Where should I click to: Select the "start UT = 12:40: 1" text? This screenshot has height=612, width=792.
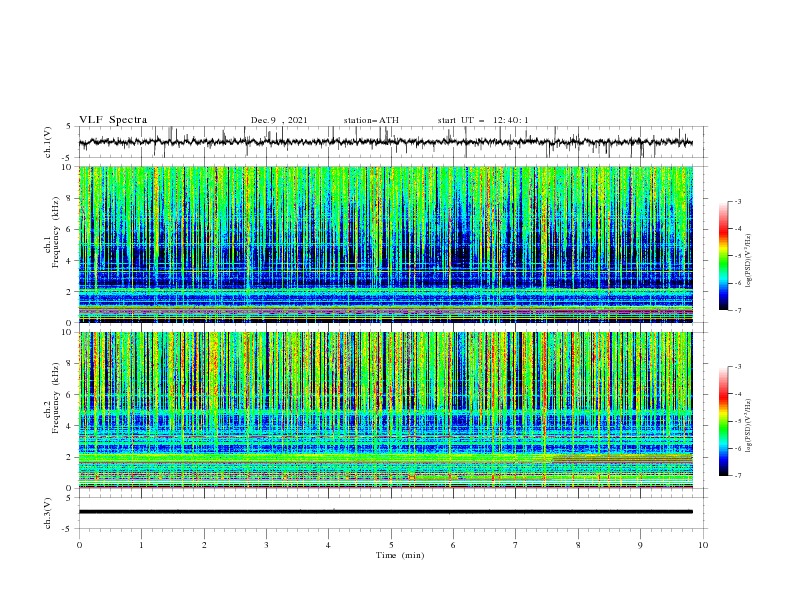(x=482, y=120)
